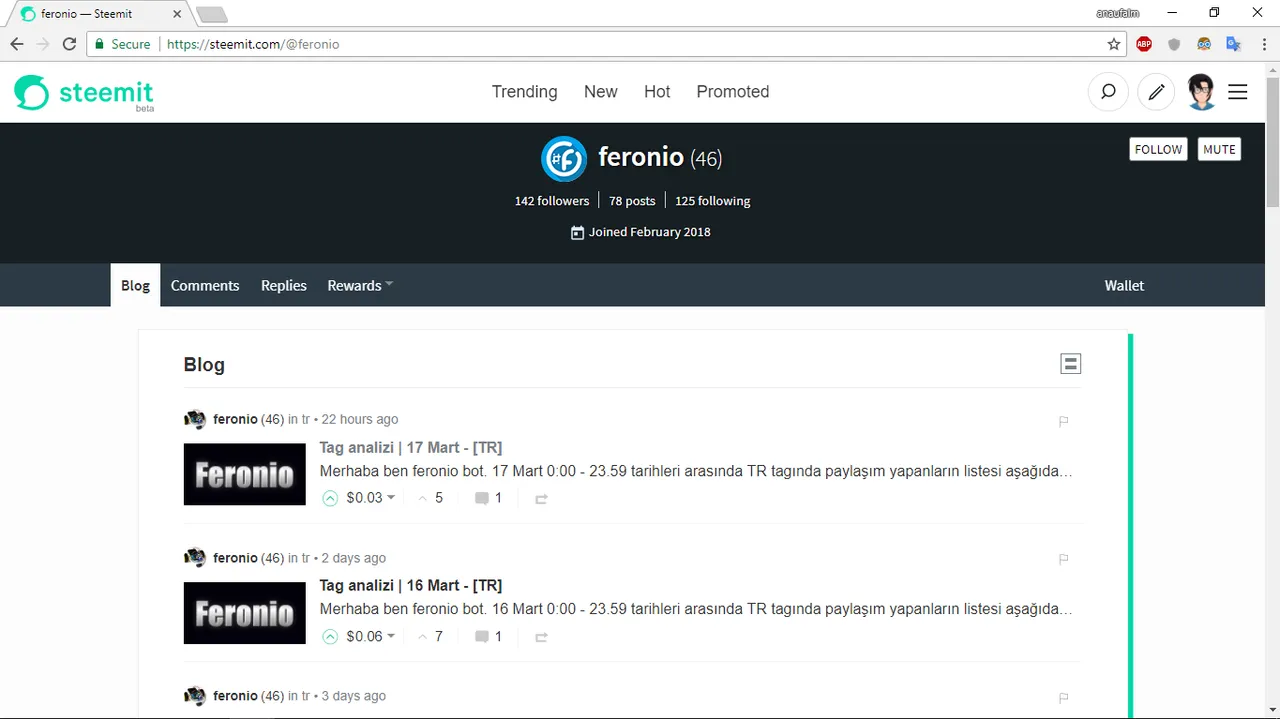Open post 'Tag analizi | 17 Mart - [TR]'

411,447
